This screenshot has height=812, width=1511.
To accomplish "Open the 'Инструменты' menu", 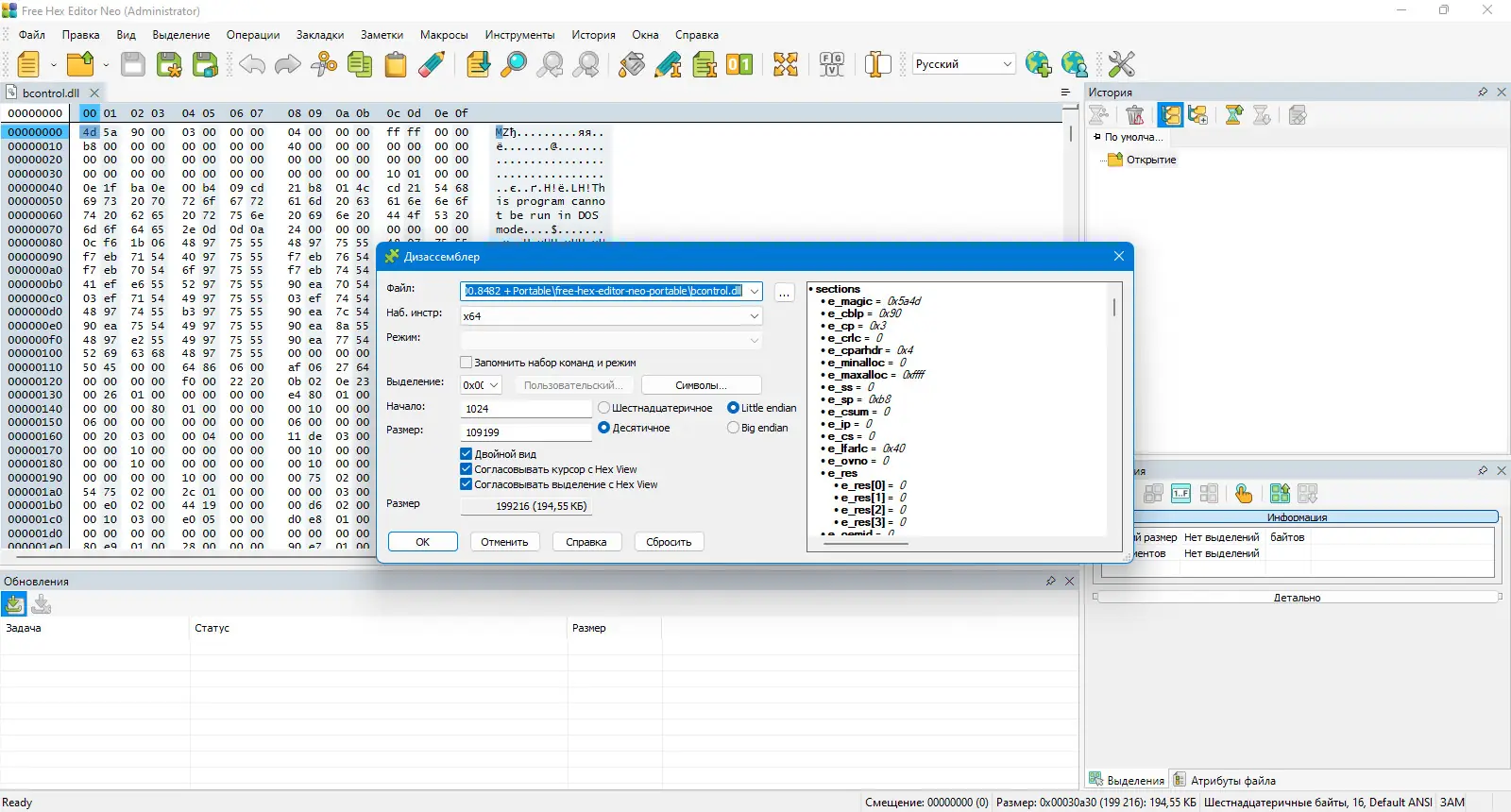I will 519,35.
